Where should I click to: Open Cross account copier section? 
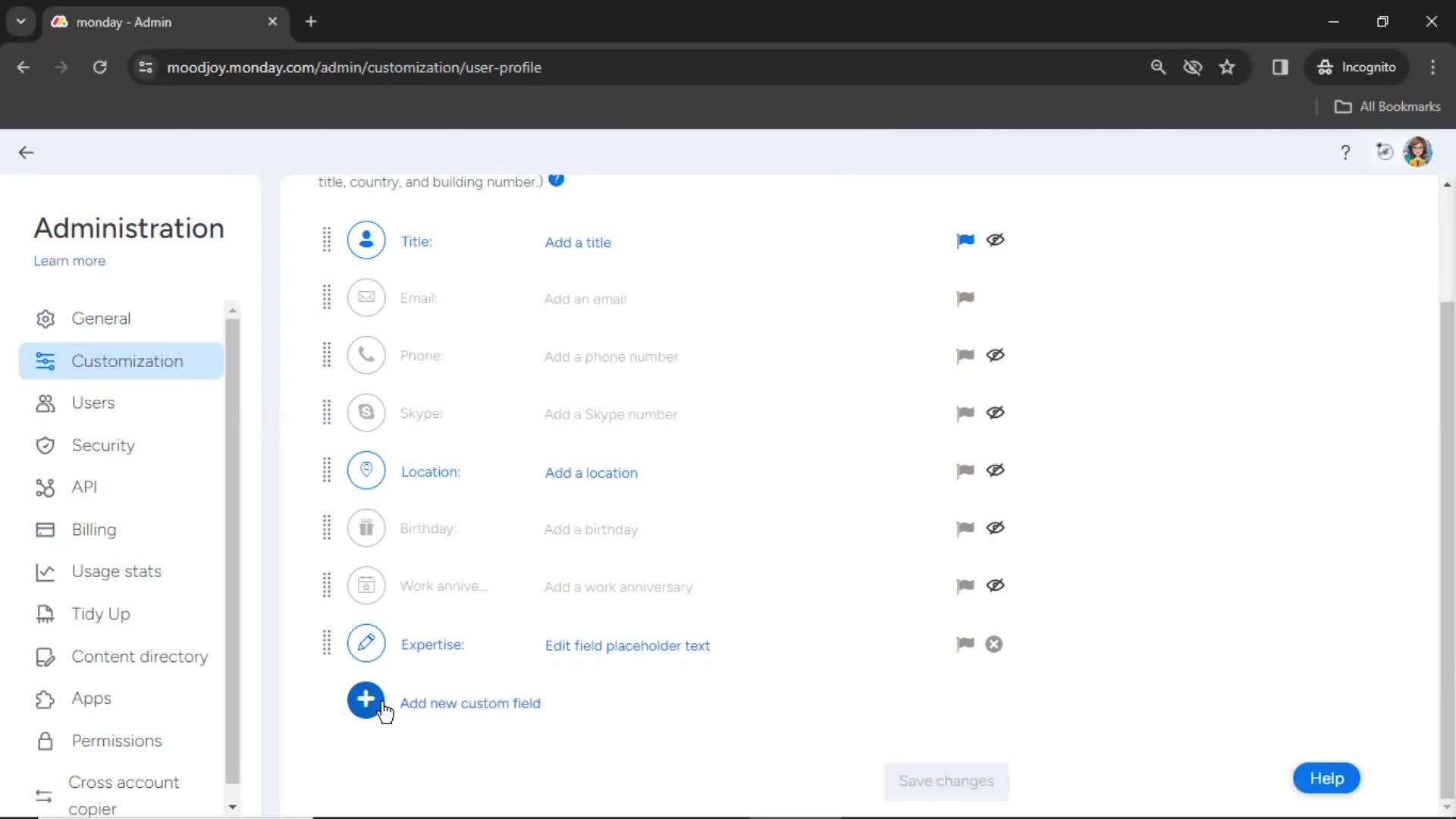(x=121, y=795)
